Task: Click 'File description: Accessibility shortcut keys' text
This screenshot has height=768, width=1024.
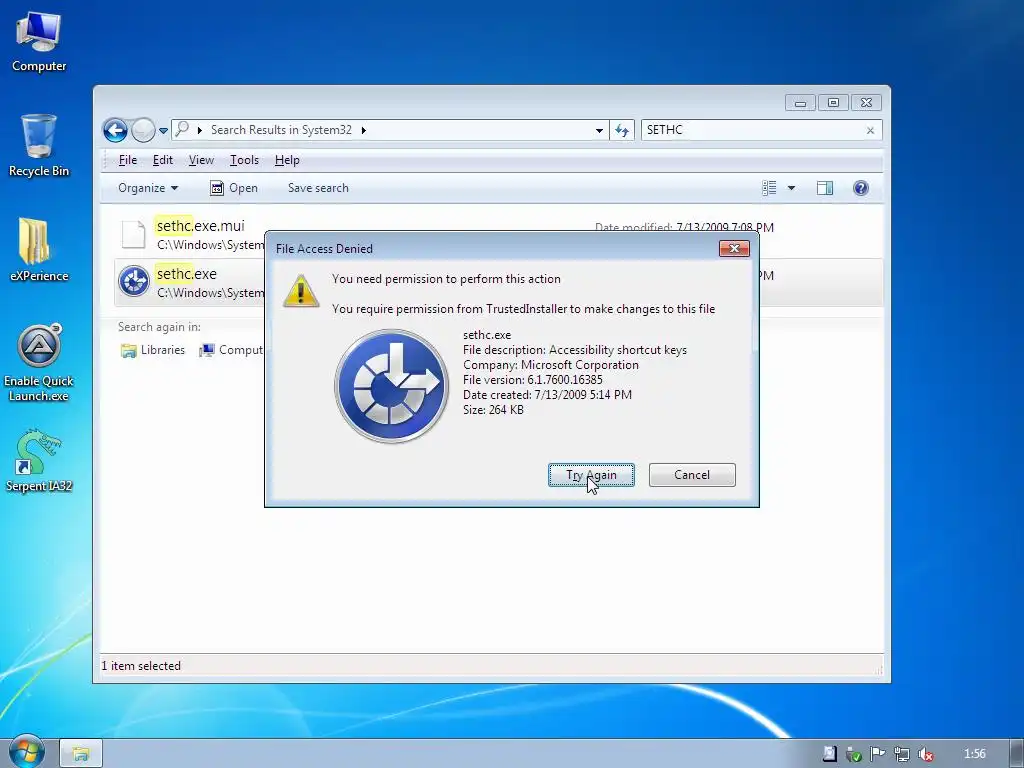Action: click(575, 349)
